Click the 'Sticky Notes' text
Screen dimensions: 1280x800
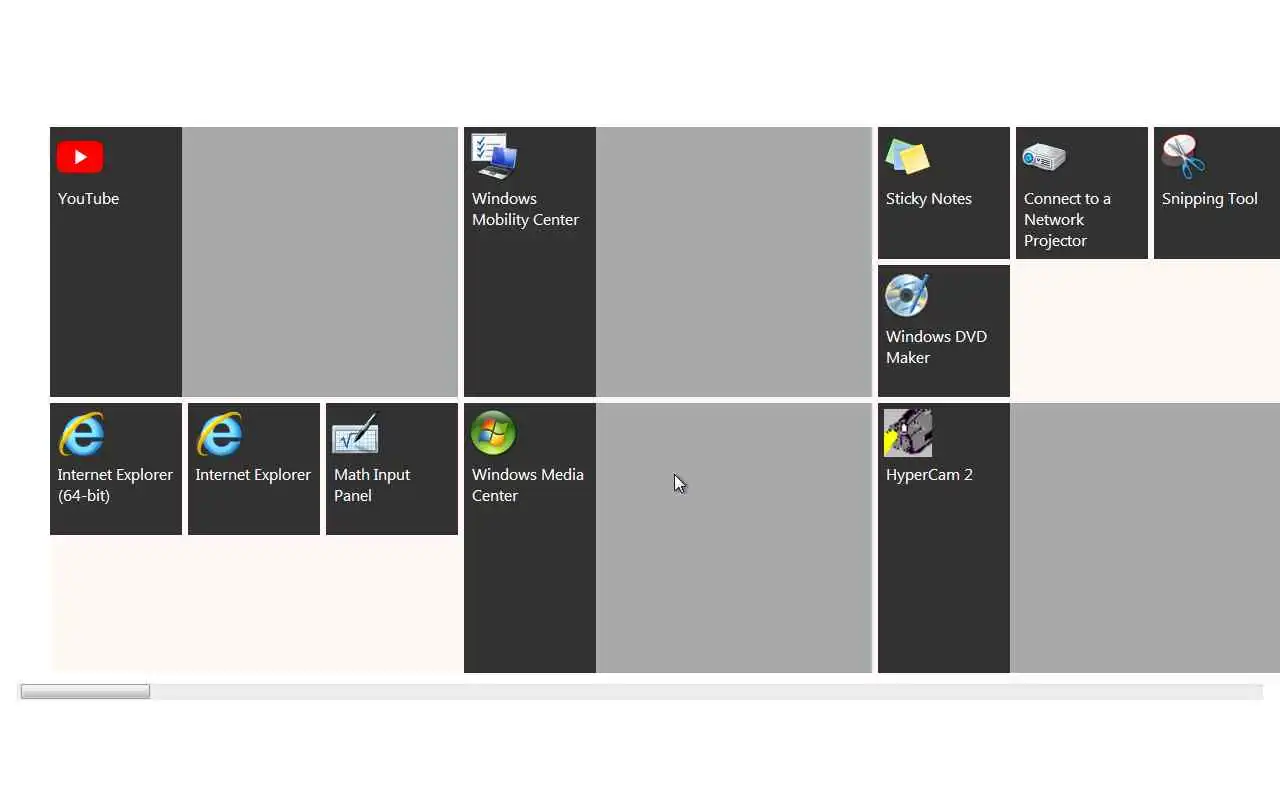[929, 199]
